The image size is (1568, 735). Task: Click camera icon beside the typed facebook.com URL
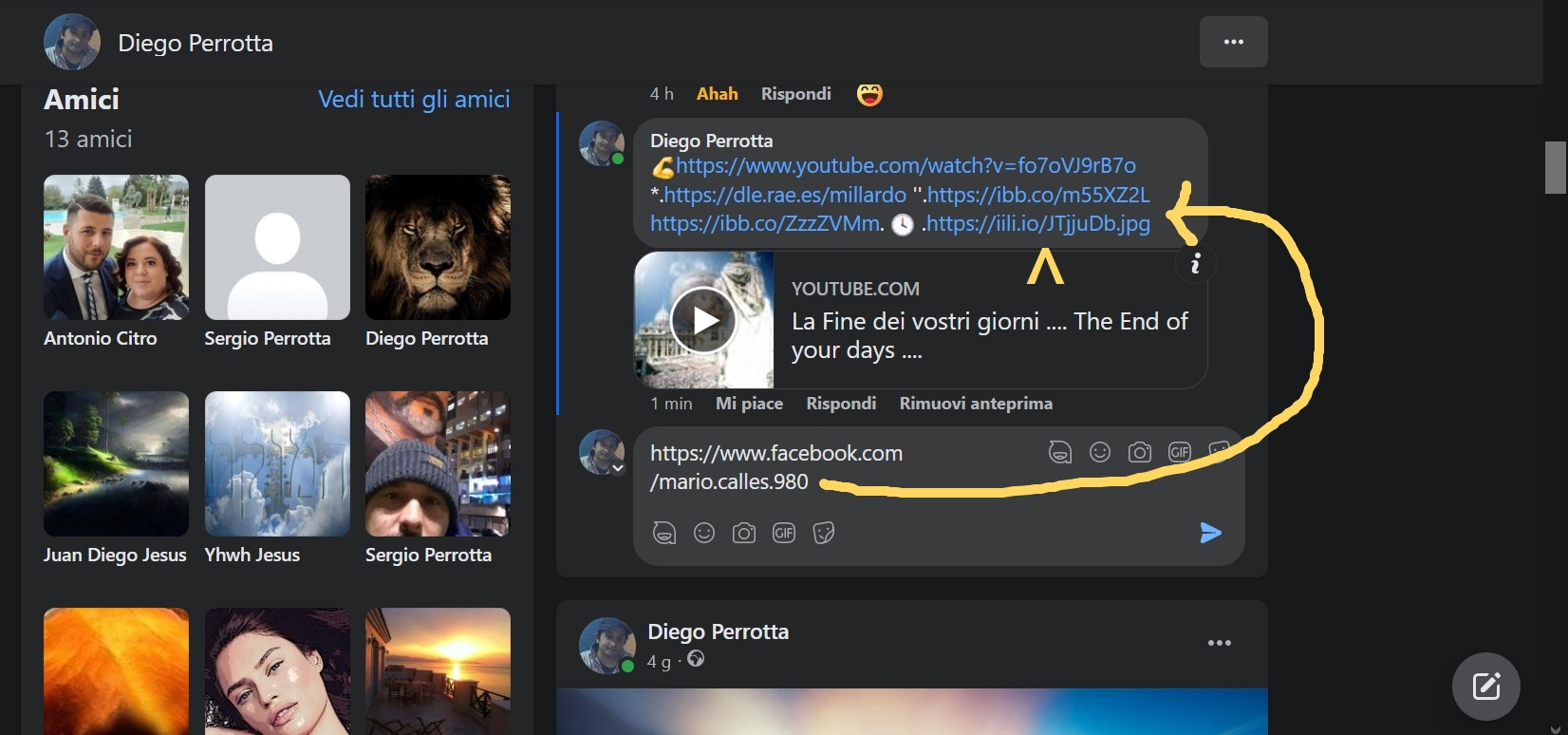[1140, 452]
